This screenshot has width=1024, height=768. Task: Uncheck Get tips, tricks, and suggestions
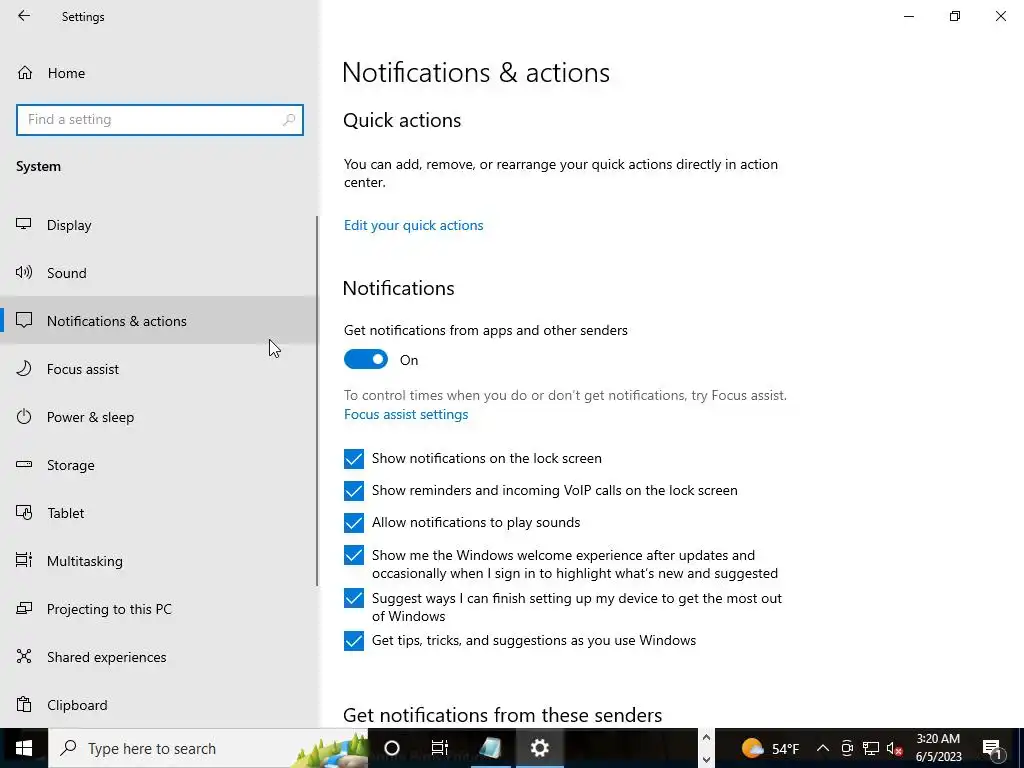pos(354,641)
